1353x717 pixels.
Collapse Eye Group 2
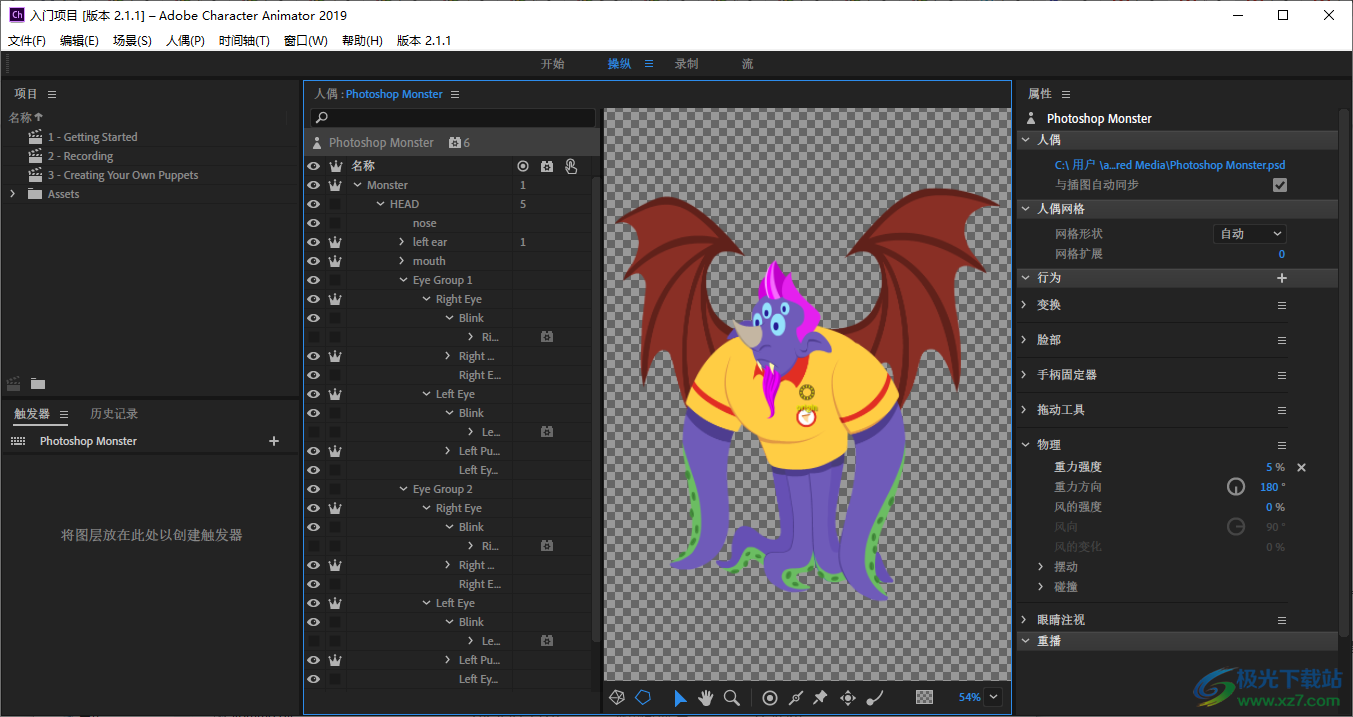(403, 489)
